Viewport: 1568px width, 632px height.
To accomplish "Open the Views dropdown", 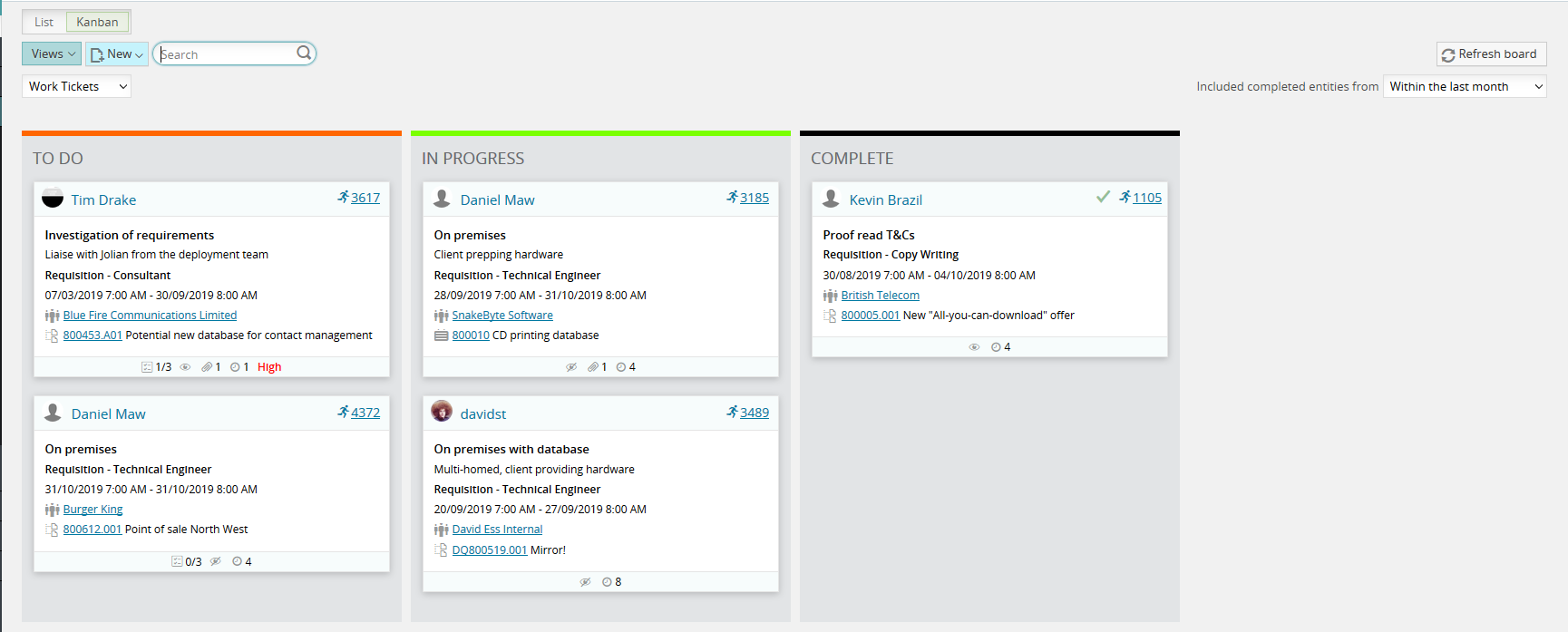I will [x=51, y=53].
